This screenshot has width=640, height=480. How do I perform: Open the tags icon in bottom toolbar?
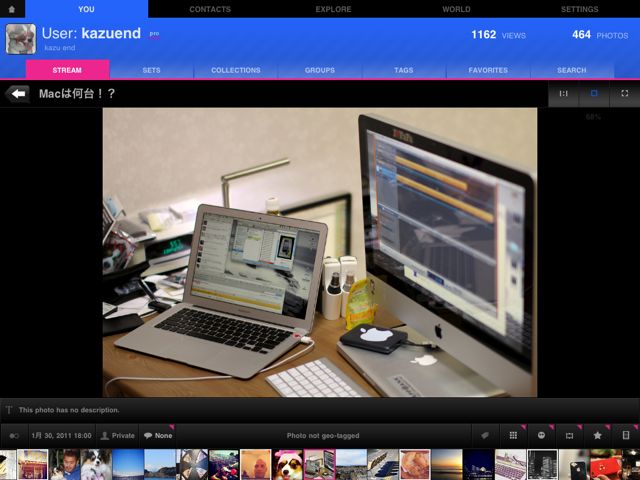[x=485, y=436]
